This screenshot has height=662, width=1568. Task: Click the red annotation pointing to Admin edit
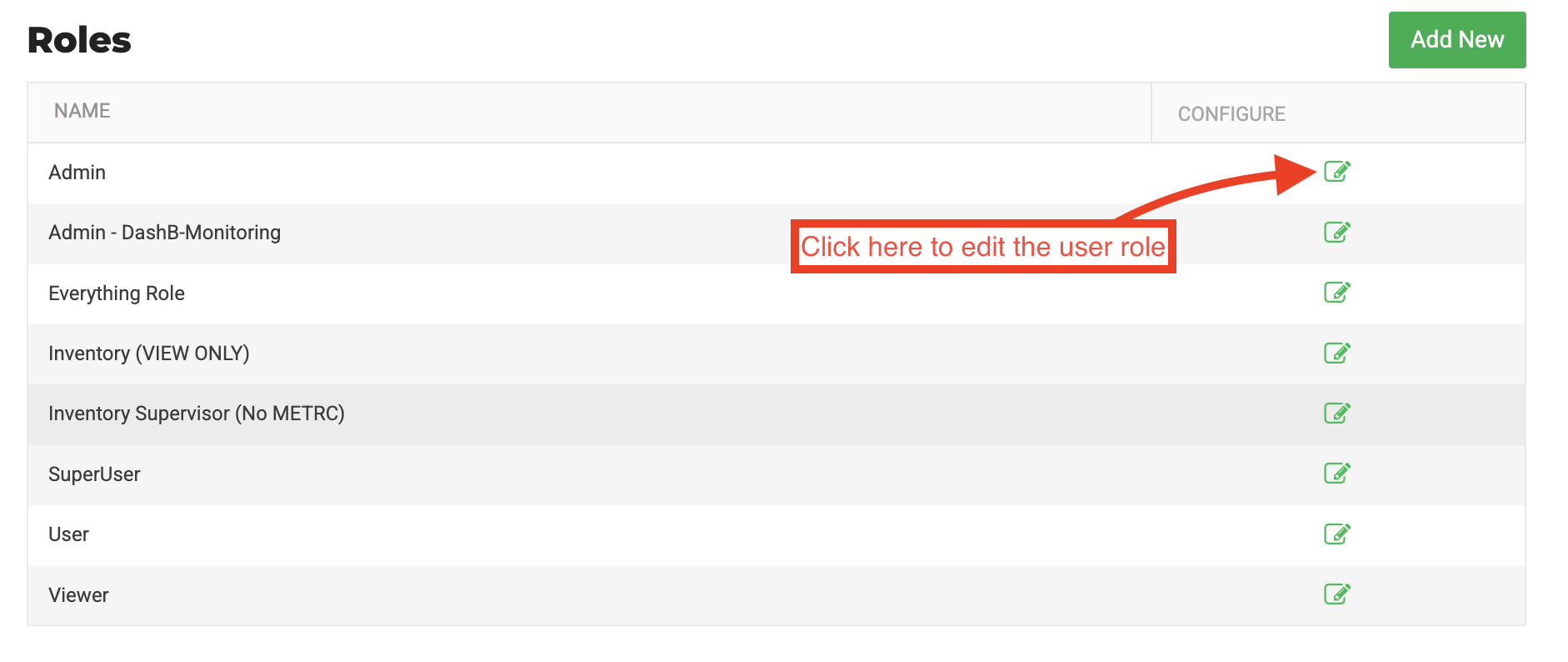tap(982, 247)
